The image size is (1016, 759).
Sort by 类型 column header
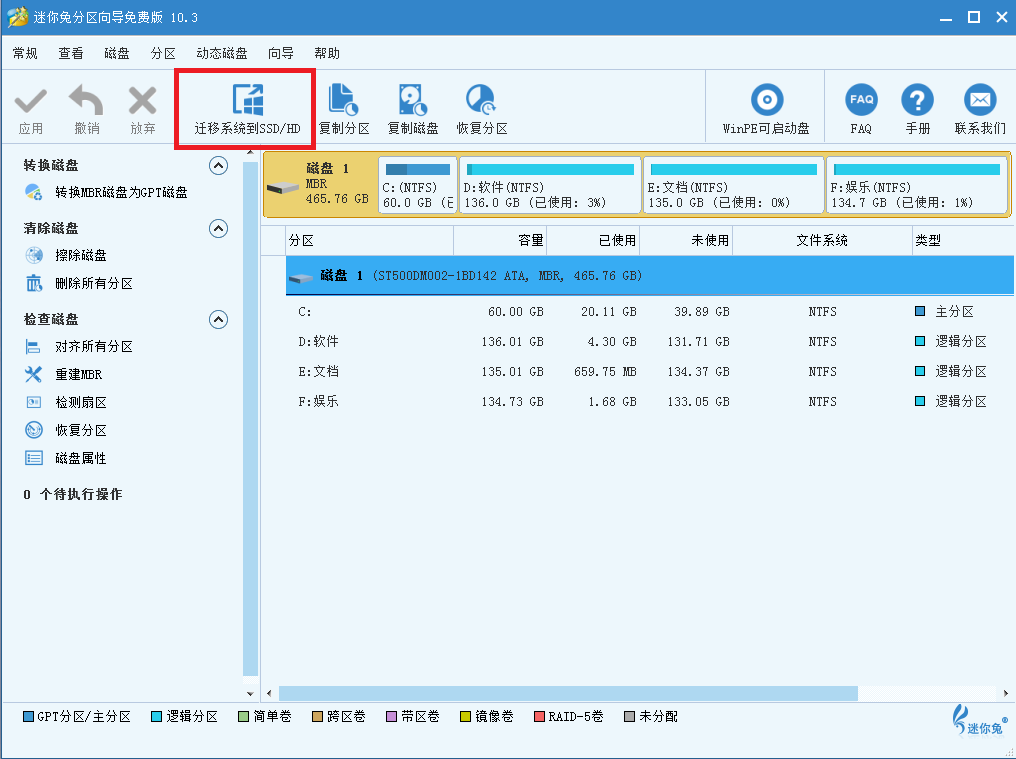click(x=964, y=240)
